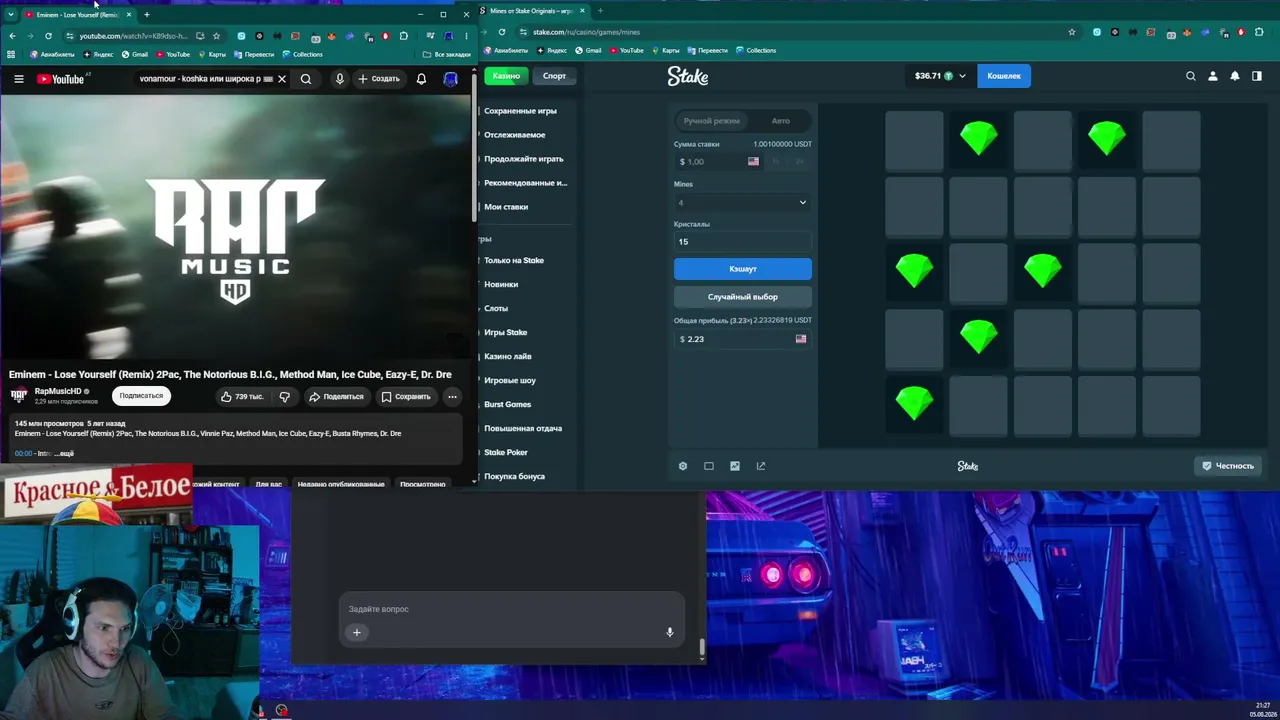Viewport: 1280px width, 720px height.
Task: Pop out the Mines game window
Action: pos(761,466)
